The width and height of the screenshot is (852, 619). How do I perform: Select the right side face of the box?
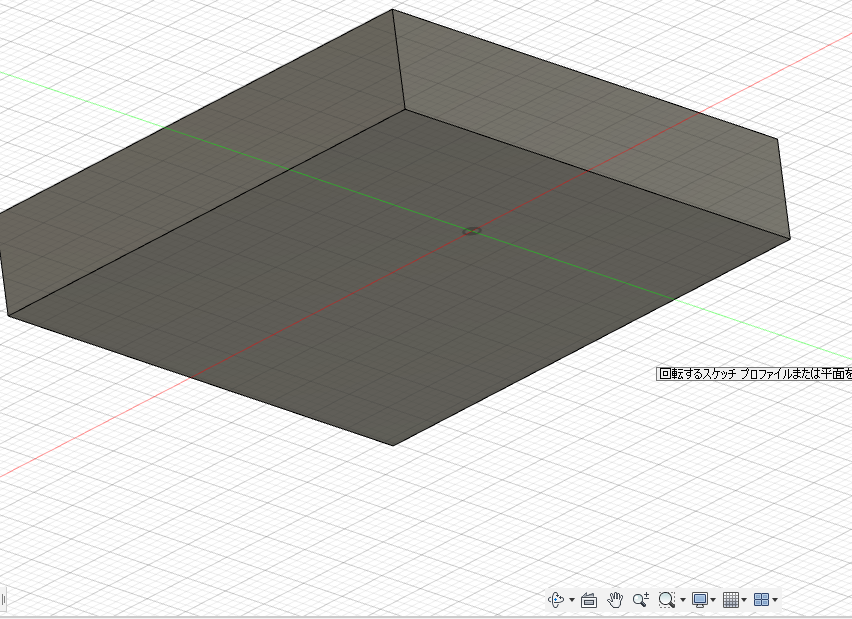[x=592, y=122]
